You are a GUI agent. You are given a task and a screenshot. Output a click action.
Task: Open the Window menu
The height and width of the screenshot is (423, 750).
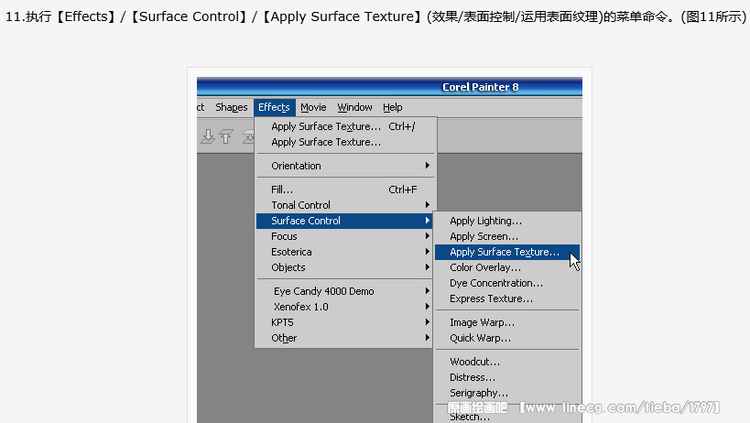pos(354,107)
